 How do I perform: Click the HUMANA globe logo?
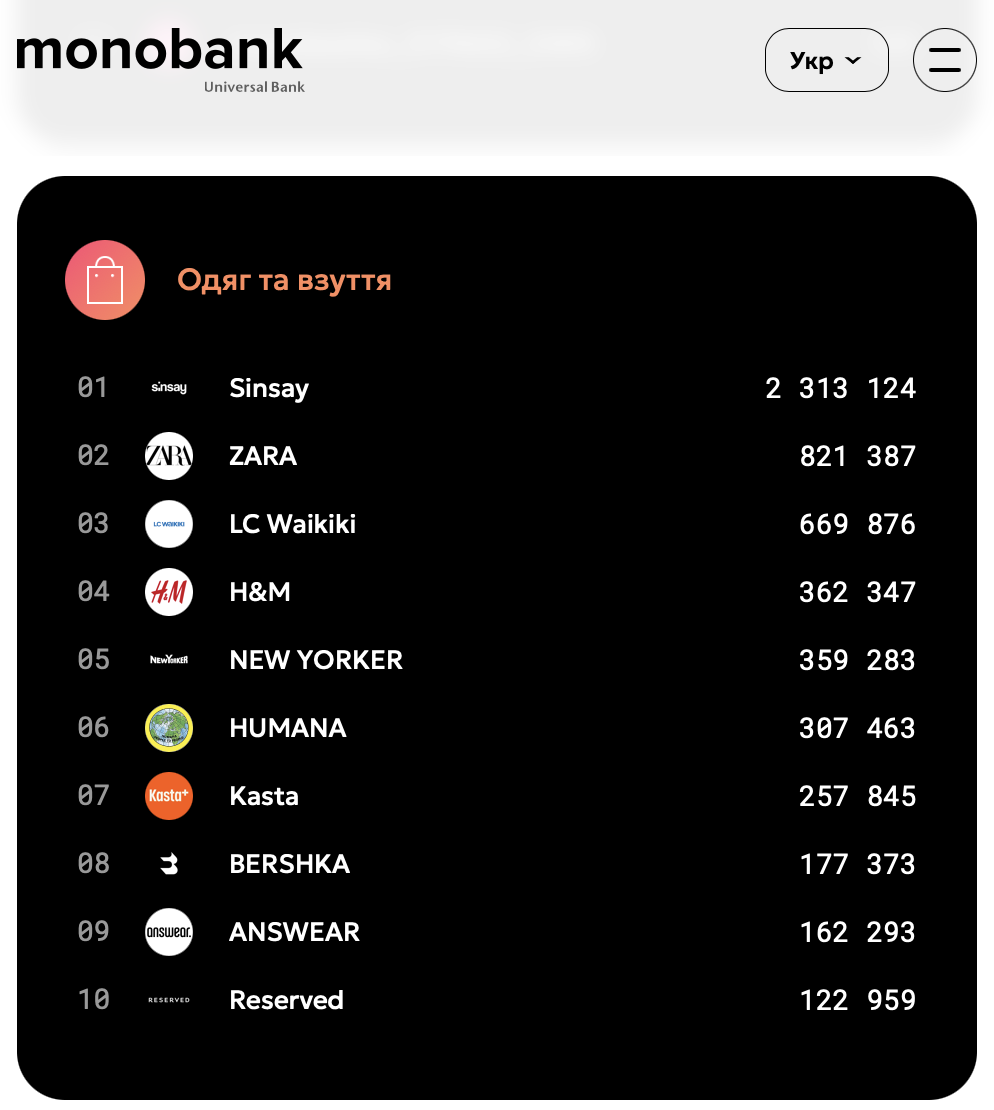(x=168, y=728)
